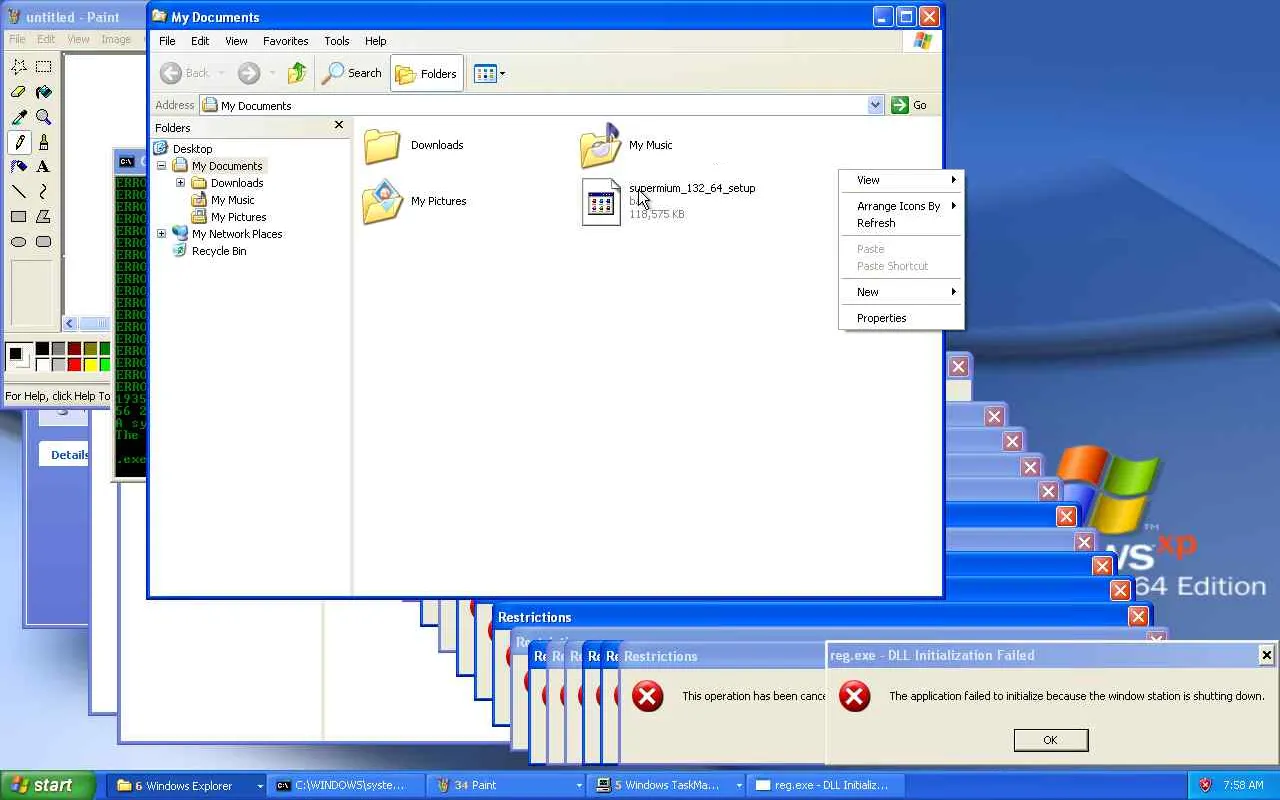Choose the Brush tool in Paint
The image size is (1280, 800).
click(x=44, y=142)
